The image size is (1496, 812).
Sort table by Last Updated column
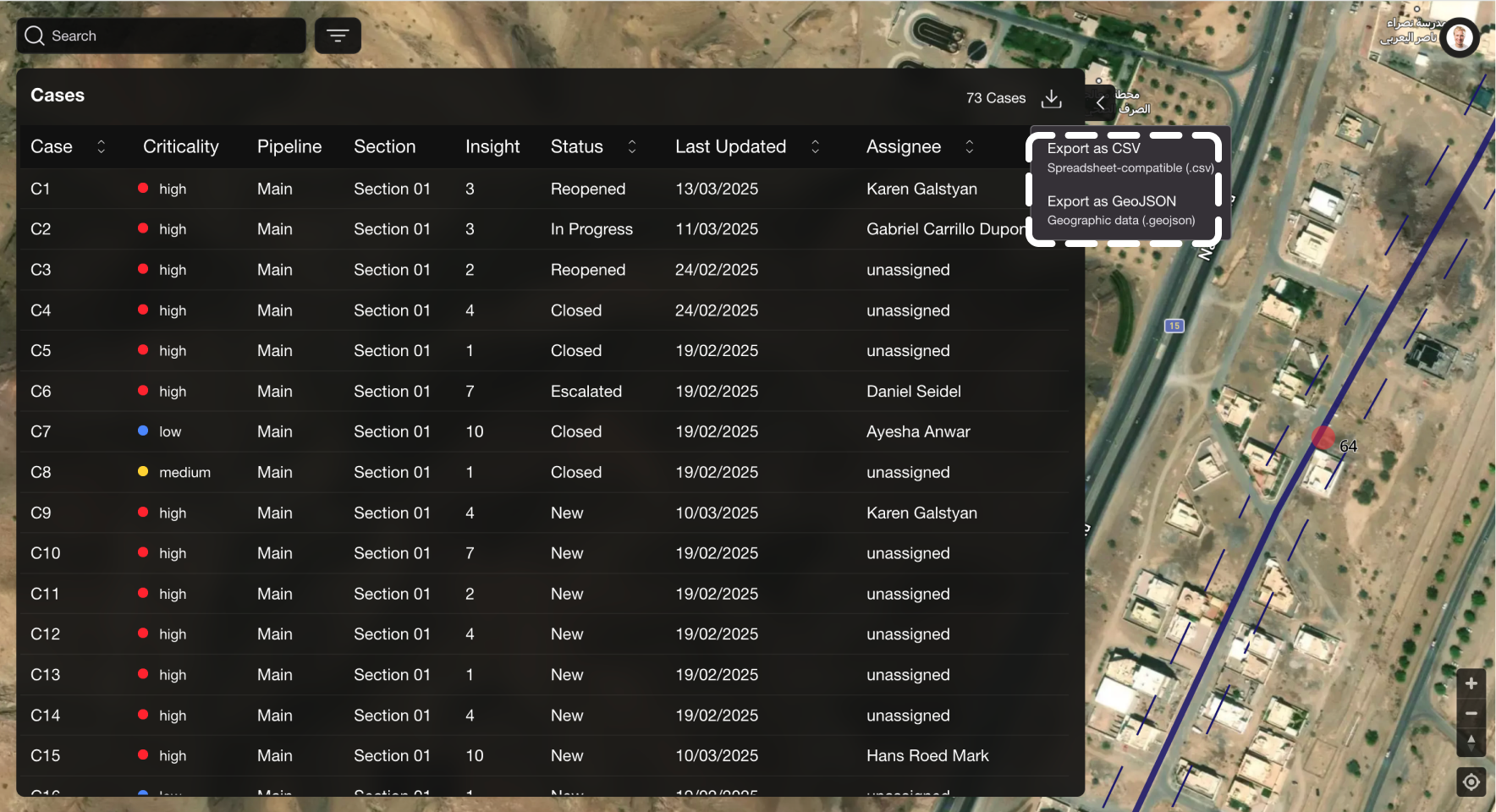[x=815, y=146]
